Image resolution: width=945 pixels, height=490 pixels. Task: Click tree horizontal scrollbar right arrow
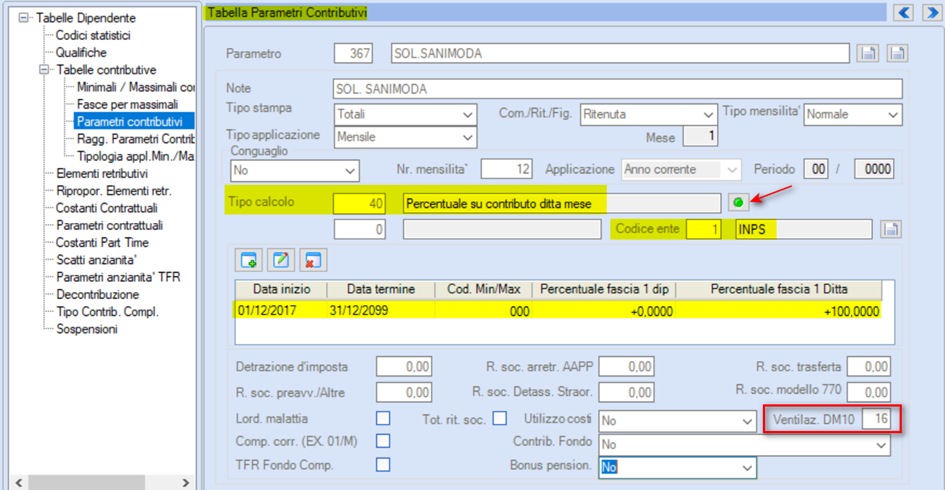click(186, 483)
